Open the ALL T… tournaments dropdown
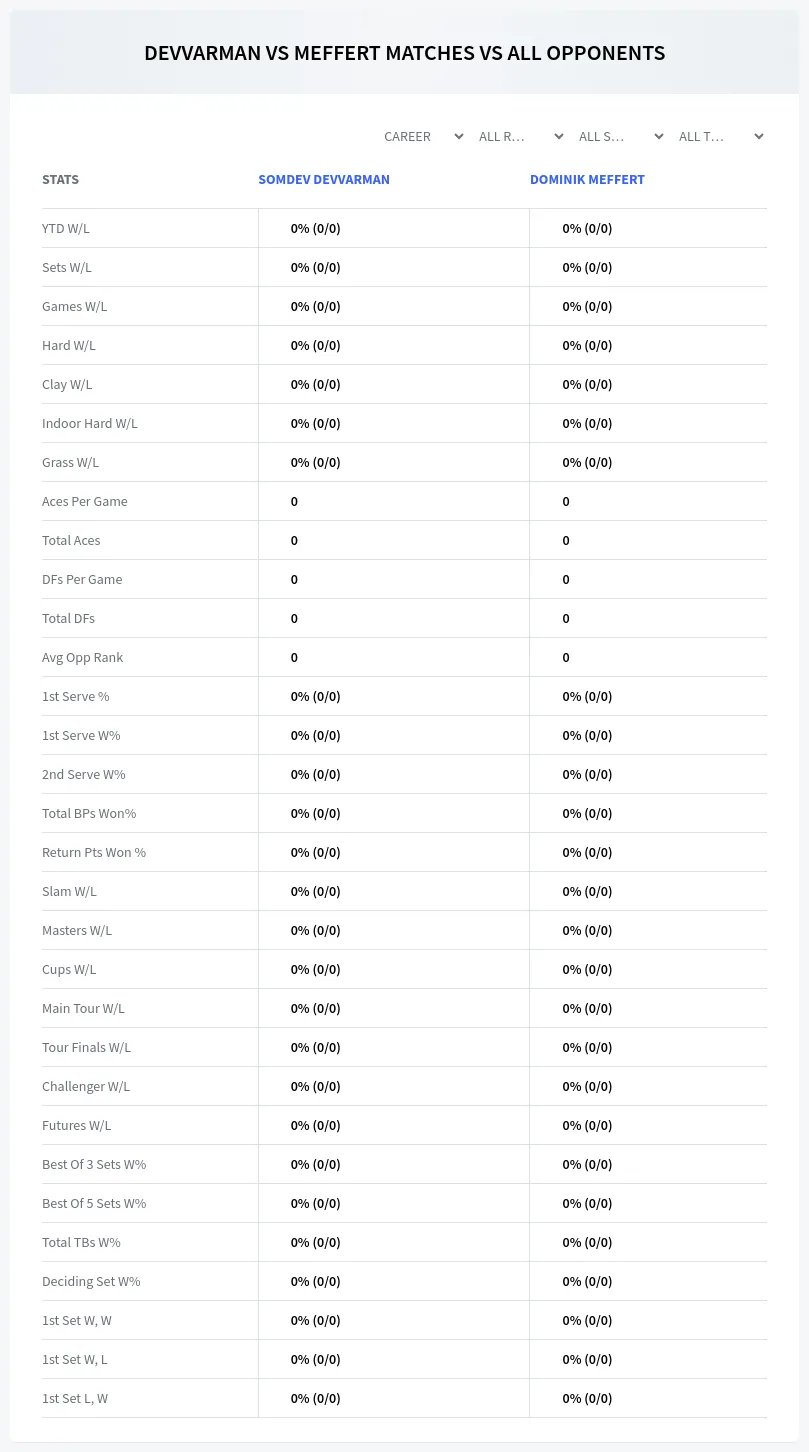This screenshot has width=809, height=1452. click(722, 136)
